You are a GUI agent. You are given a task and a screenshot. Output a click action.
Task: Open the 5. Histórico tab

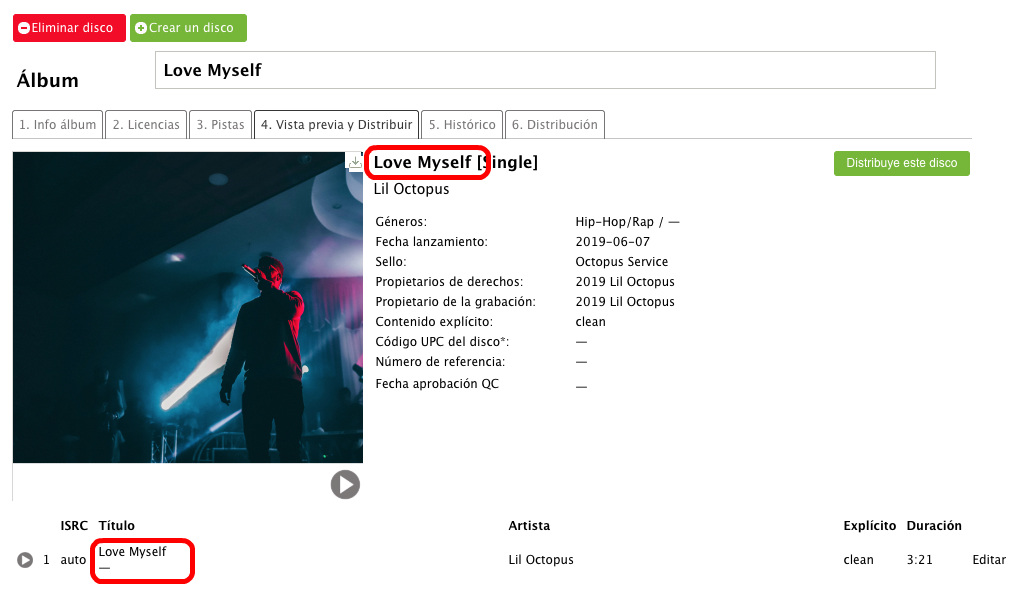pos(462,125)
